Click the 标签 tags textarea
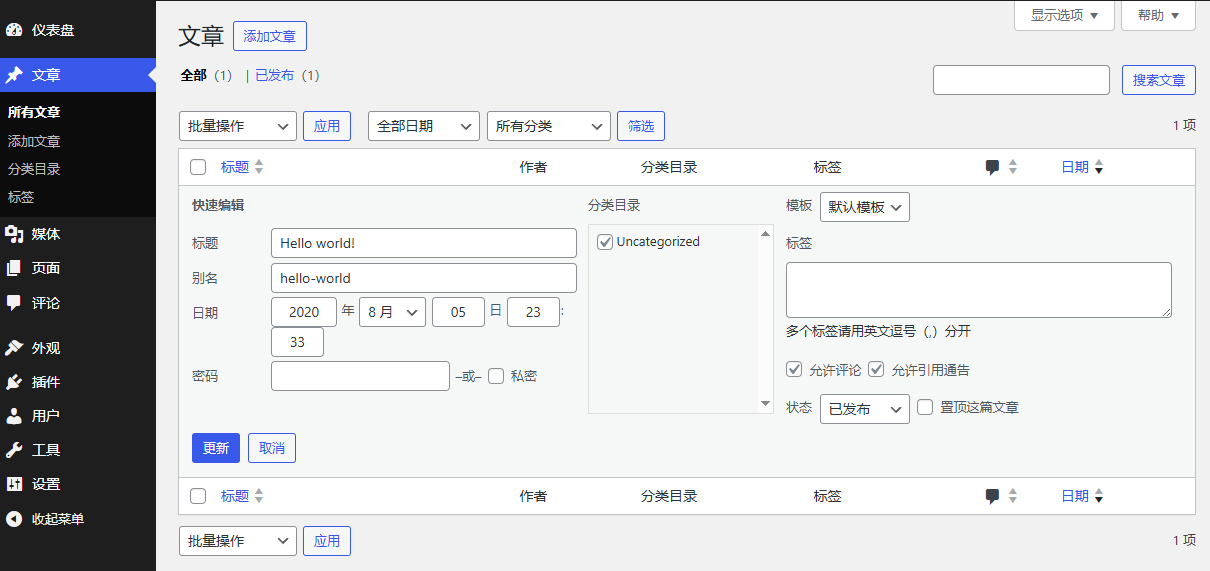The width and height of the screenshot is (1210, 571). 979,290
